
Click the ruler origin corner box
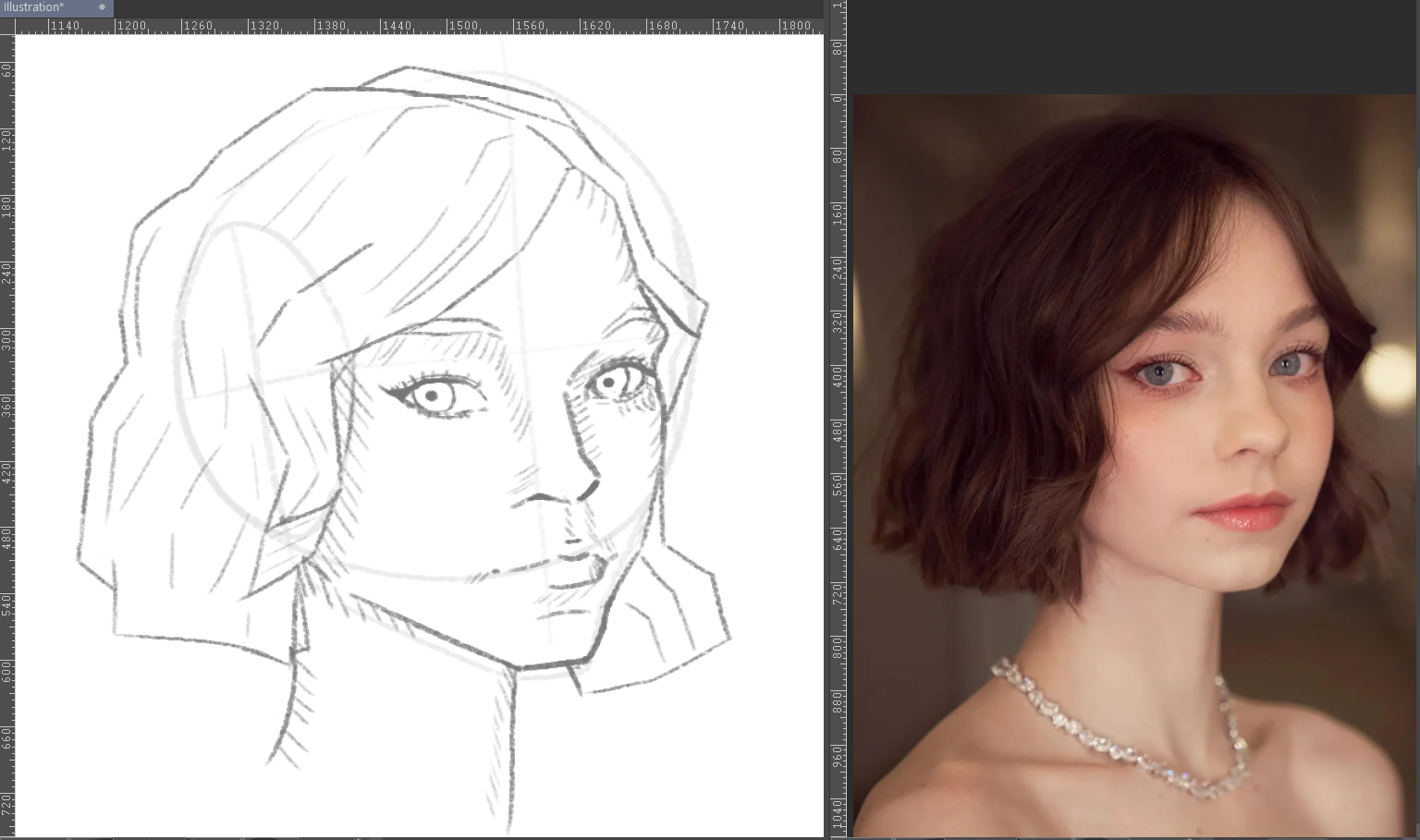coord(7,26)
